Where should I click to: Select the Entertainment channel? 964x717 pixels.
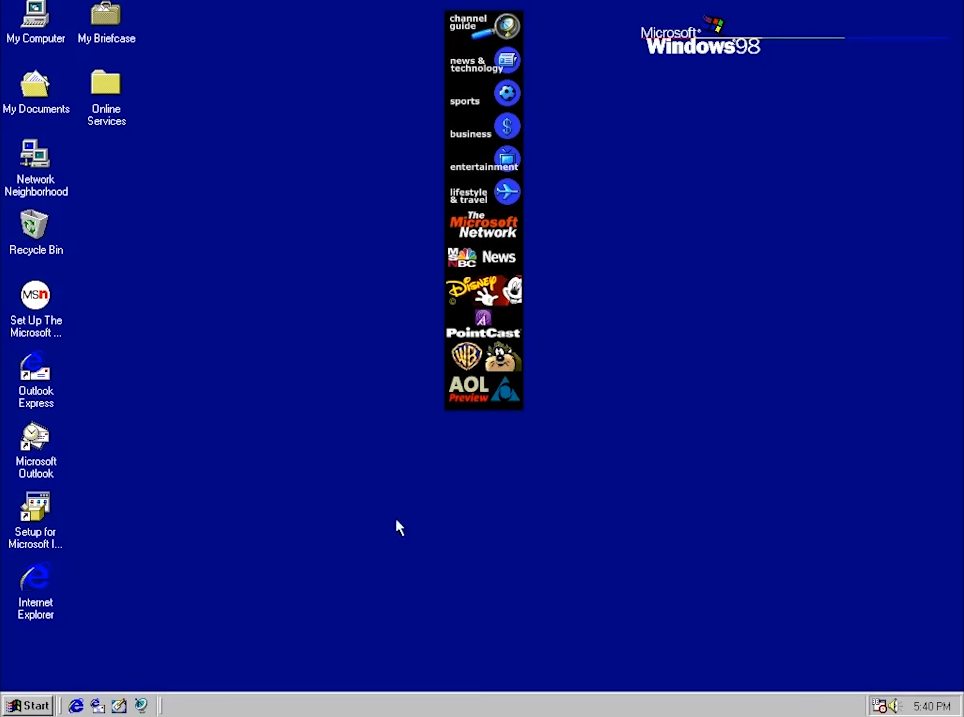(x=484, y=160)
